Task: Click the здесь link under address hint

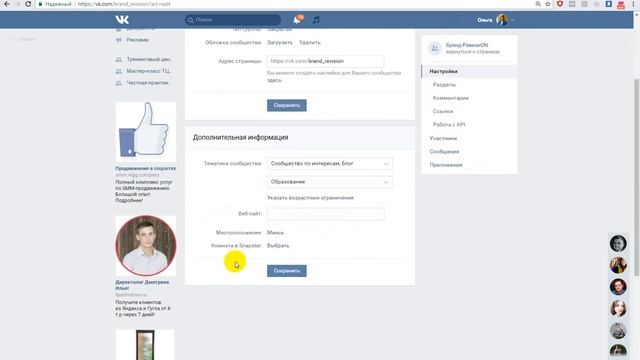Action: [x=274, y=80]
